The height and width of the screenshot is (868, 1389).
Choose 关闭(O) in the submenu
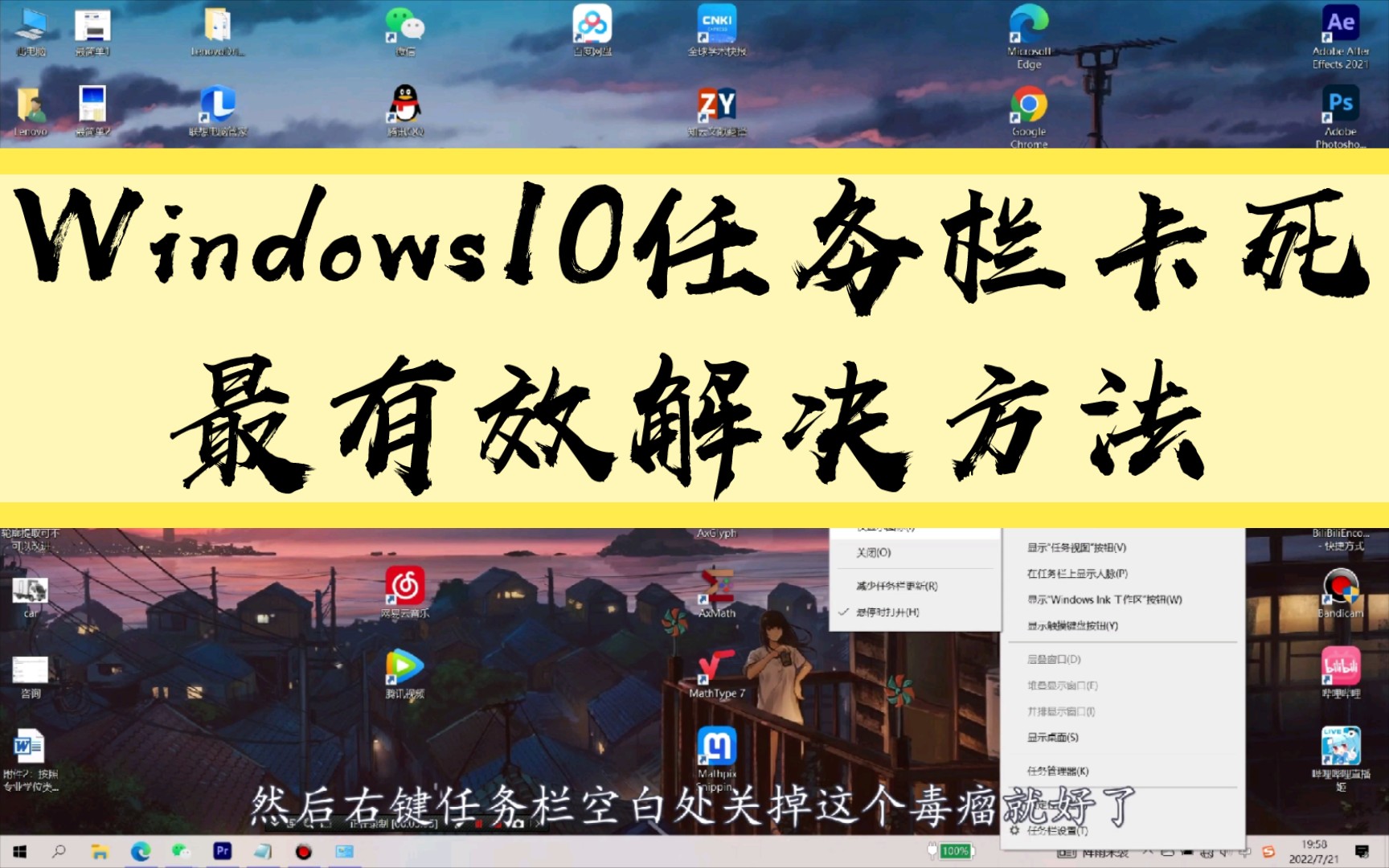coord(915,553)
